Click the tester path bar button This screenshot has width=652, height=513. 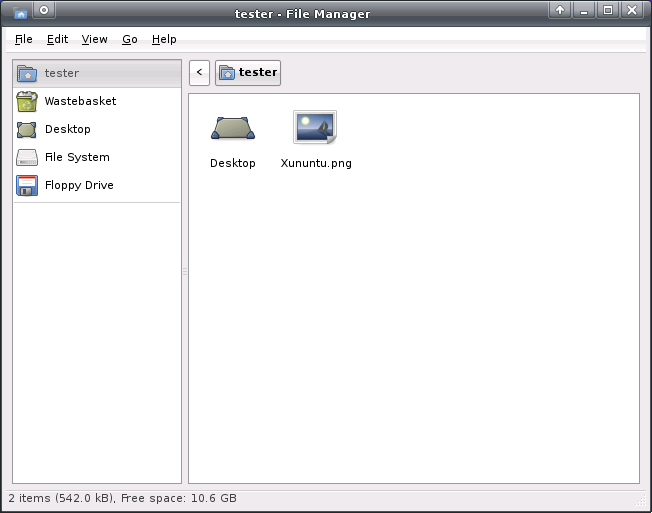pos(248,73)
